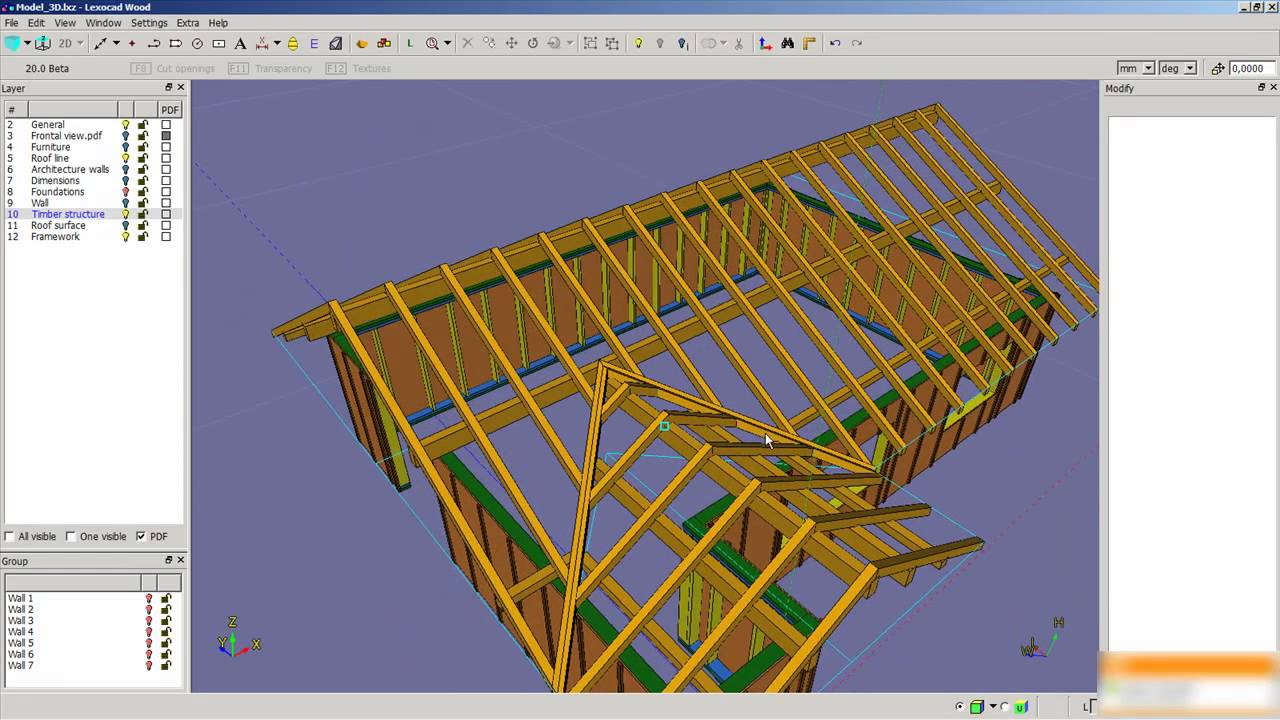Image resolution: width=1280 pixels, height=720 pixels.
Task: Open the Window menu
Action: coord(103,22)
